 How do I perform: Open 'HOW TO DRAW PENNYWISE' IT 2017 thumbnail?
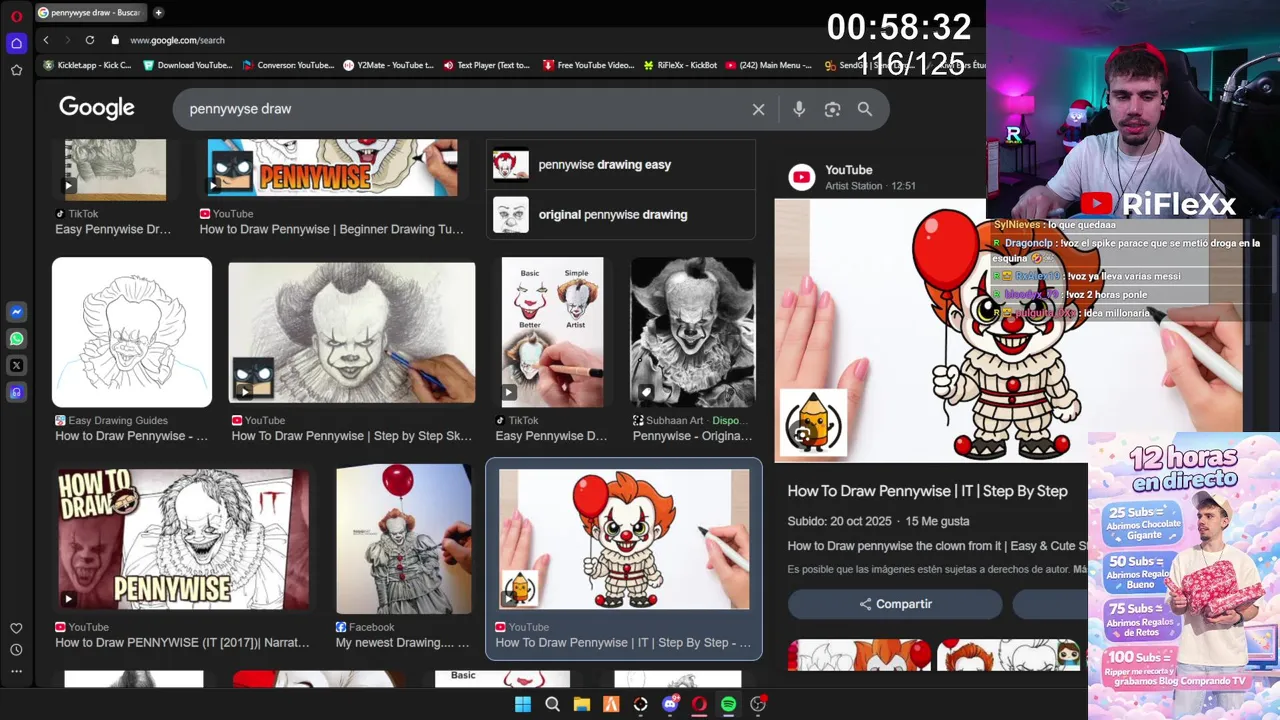(182, 539)
